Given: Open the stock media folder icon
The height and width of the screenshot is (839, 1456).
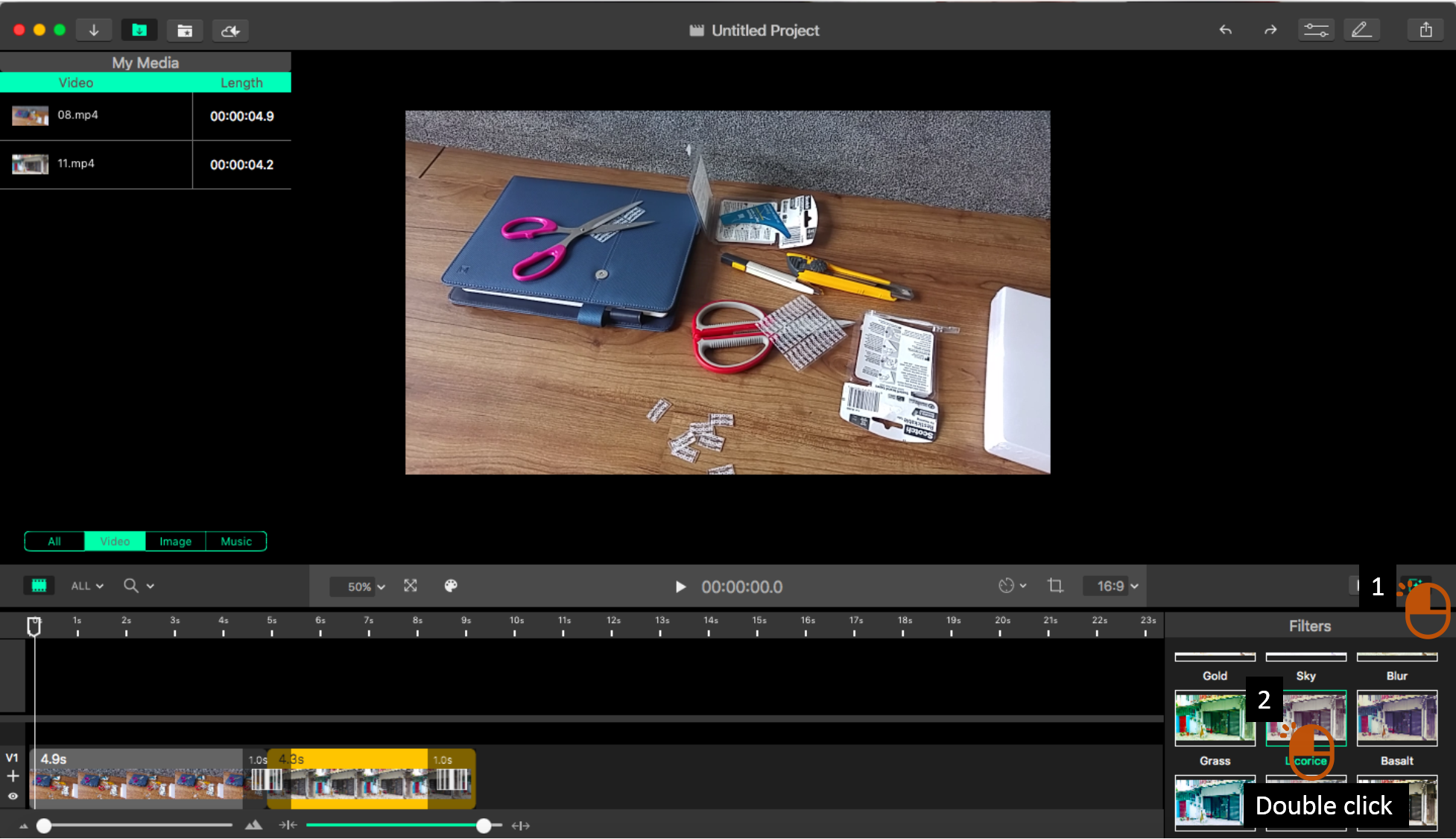Looking at the screenshot, I should coord(185,31).
